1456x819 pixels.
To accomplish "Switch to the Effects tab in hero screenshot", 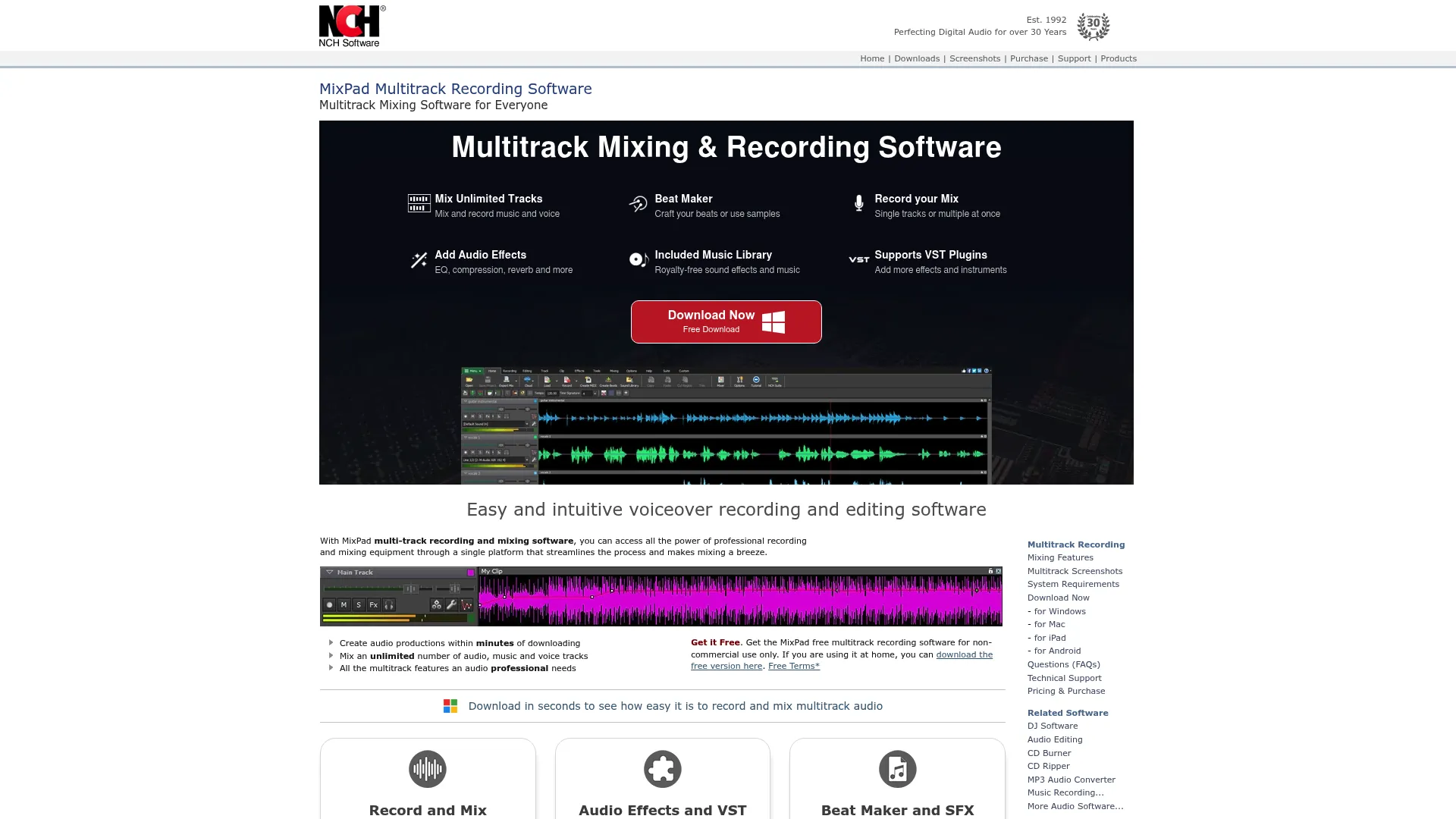I will [579, 371].
